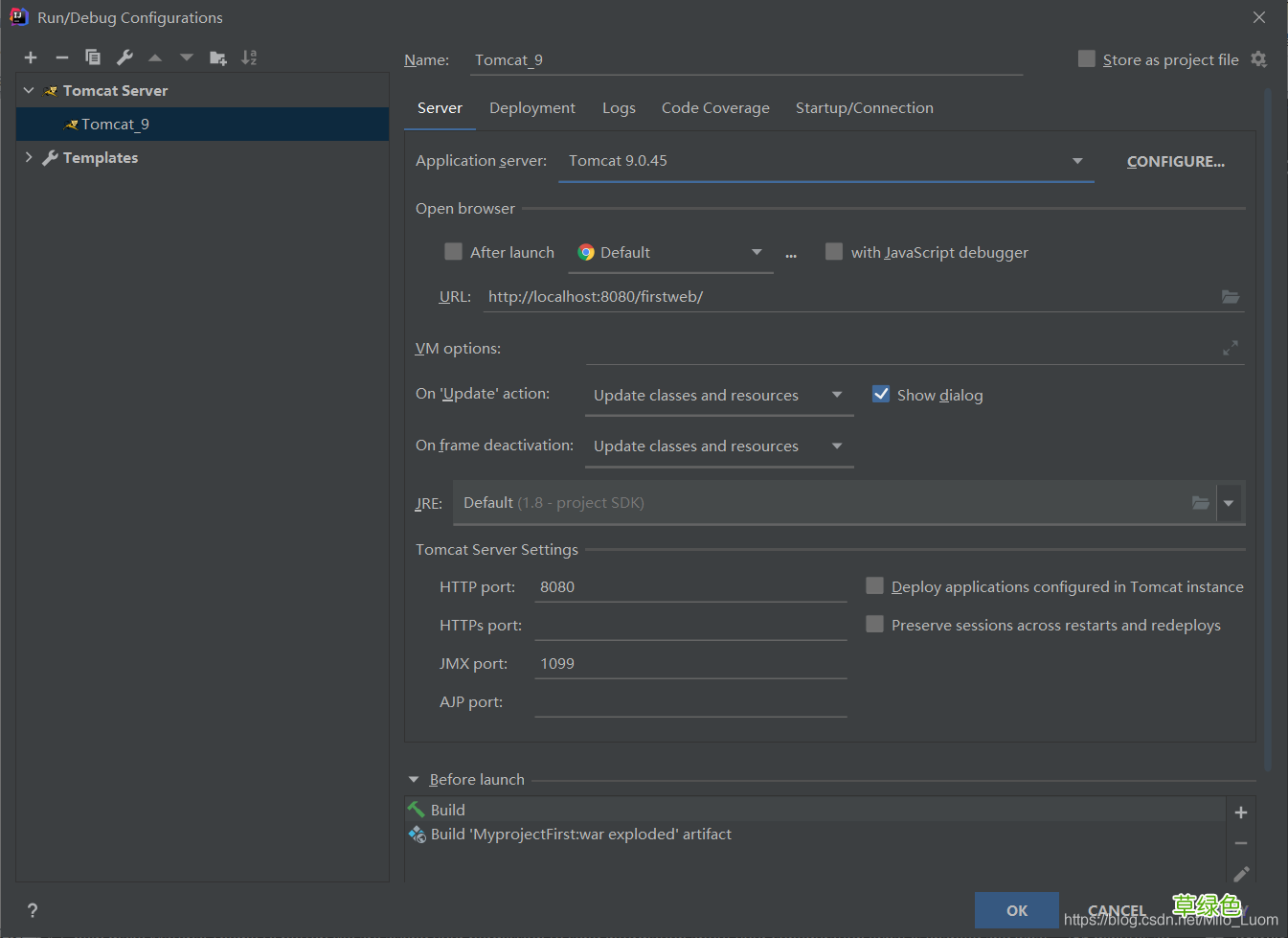The width and height of the screenshot is (1288, 938).
Task: Switch to the Deployment tab
Action: coord(531,108)
